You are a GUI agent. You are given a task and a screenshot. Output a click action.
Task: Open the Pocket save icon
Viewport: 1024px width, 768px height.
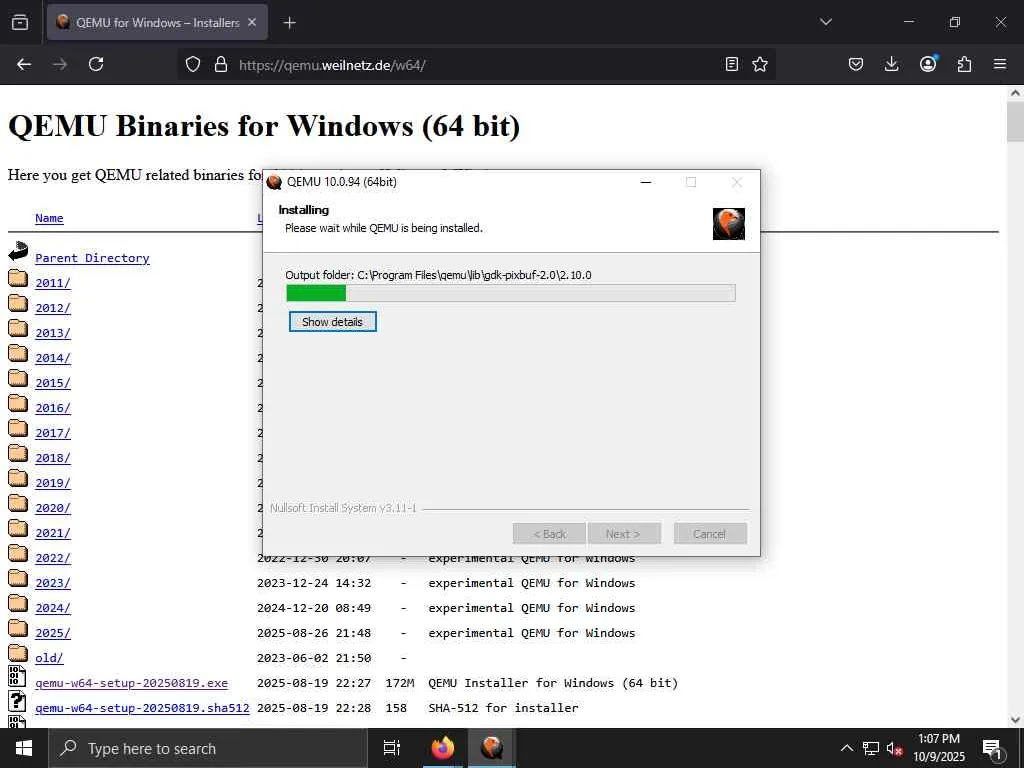[x=856, y=64]
